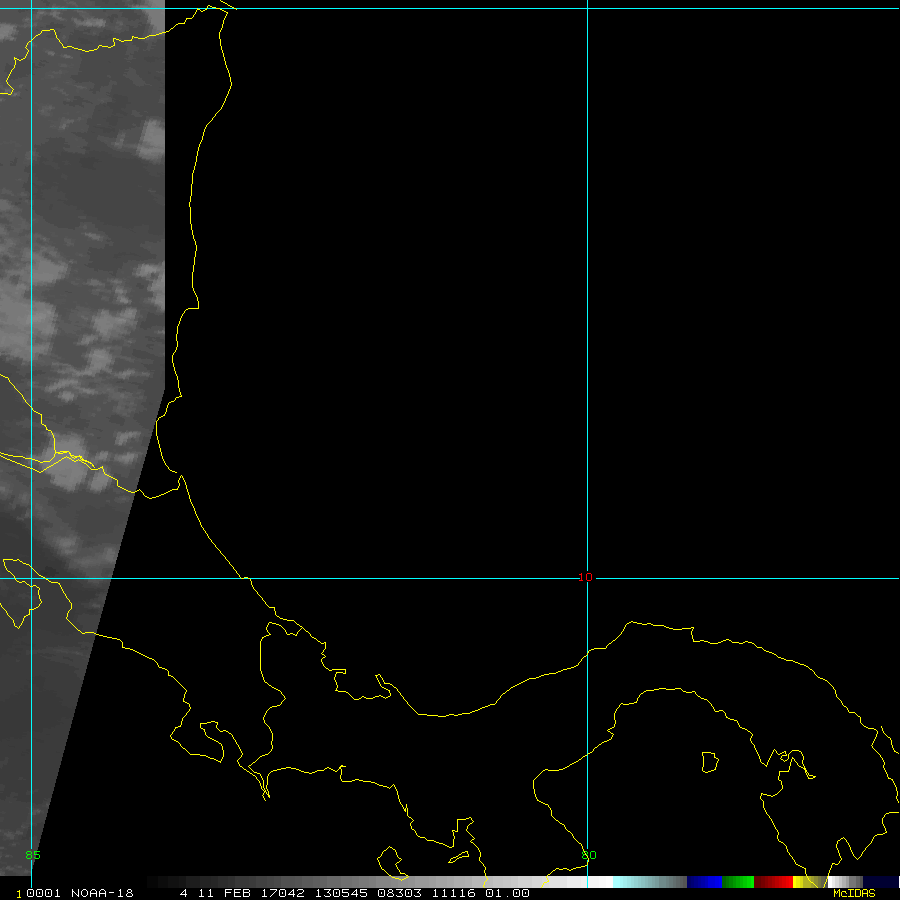This screenshot has width=900, height=900.
Task: Click the green segment of the color bar
Action: tap(737, 882)
